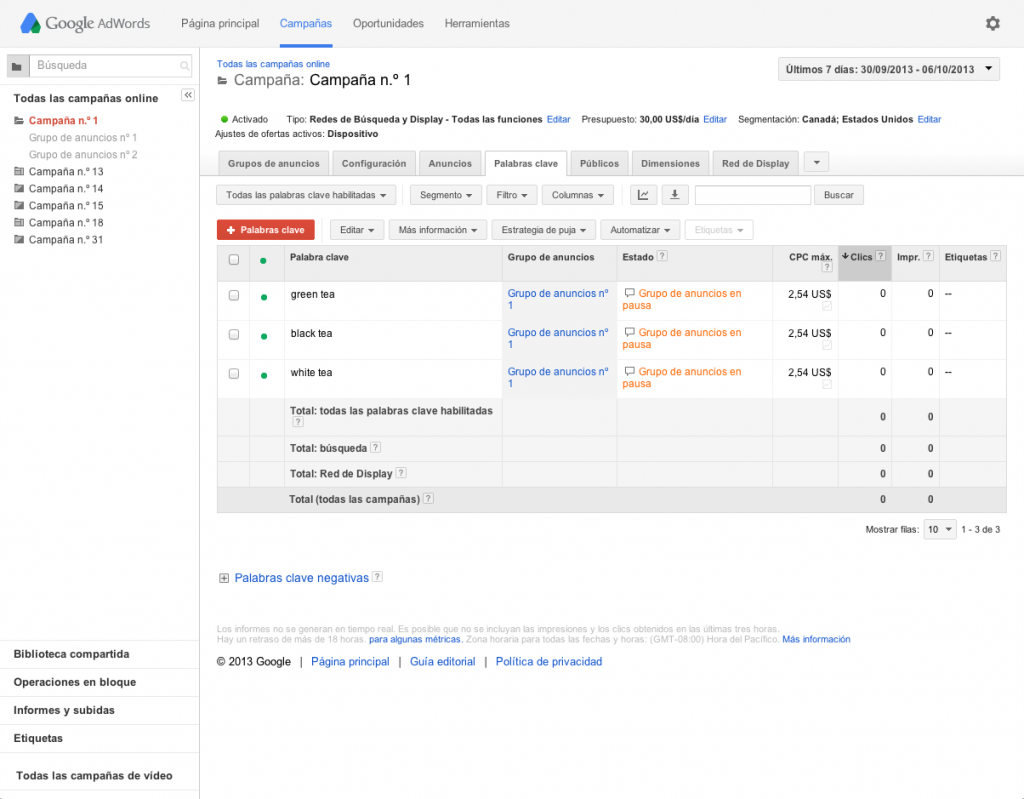Switch to the Anuncios tab
Screen dimensions: 1024x799
(450, 163)
